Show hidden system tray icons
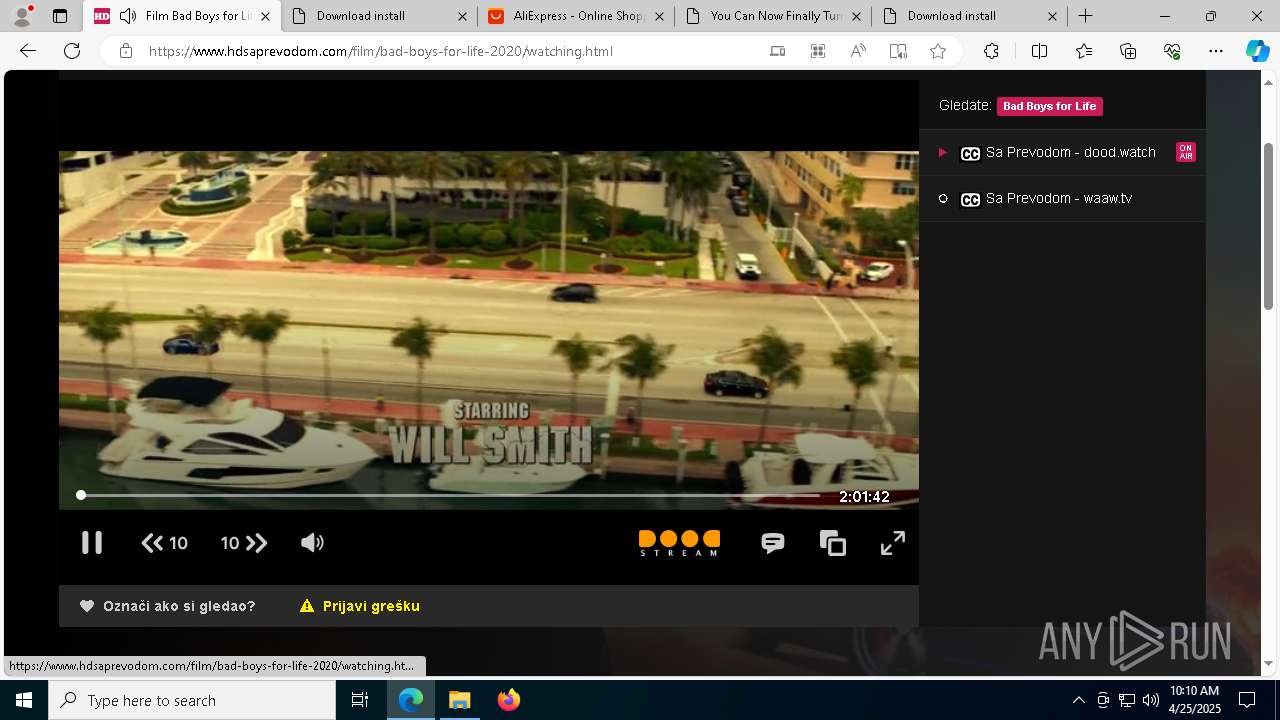This screenshot has height=720, width=1280. 1078,700
